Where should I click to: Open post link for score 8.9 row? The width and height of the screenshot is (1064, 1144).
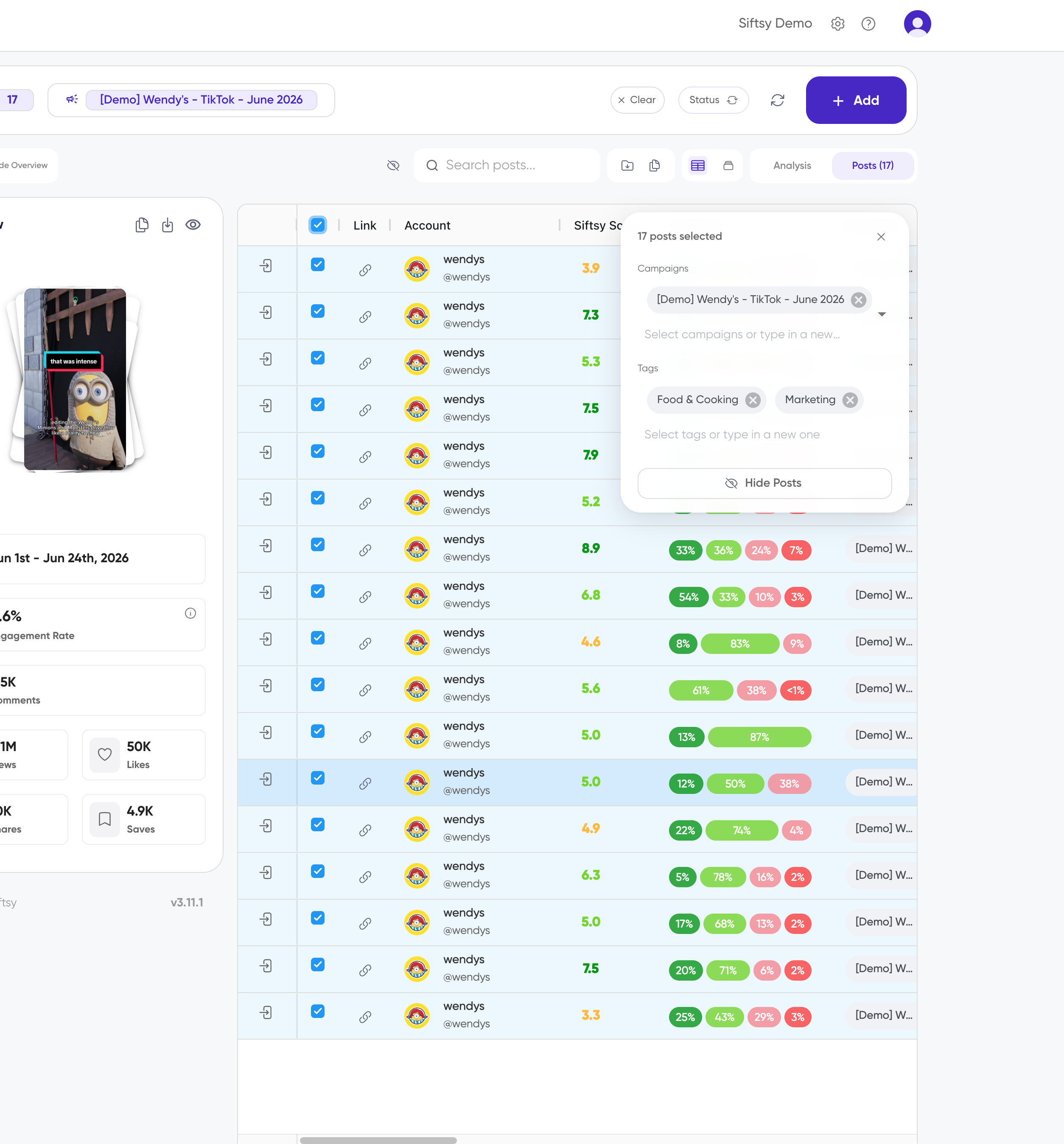[x=365, y=550]
